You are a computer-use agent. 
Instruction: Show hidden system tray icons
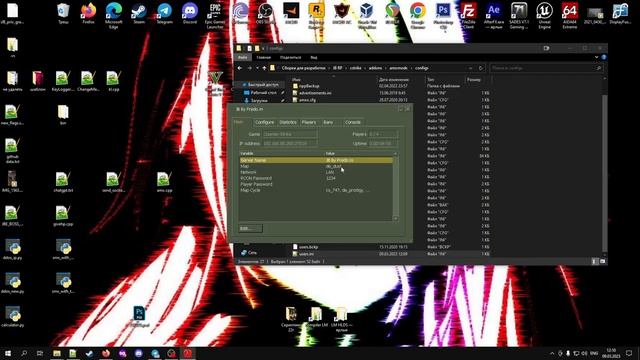(552, 353)
